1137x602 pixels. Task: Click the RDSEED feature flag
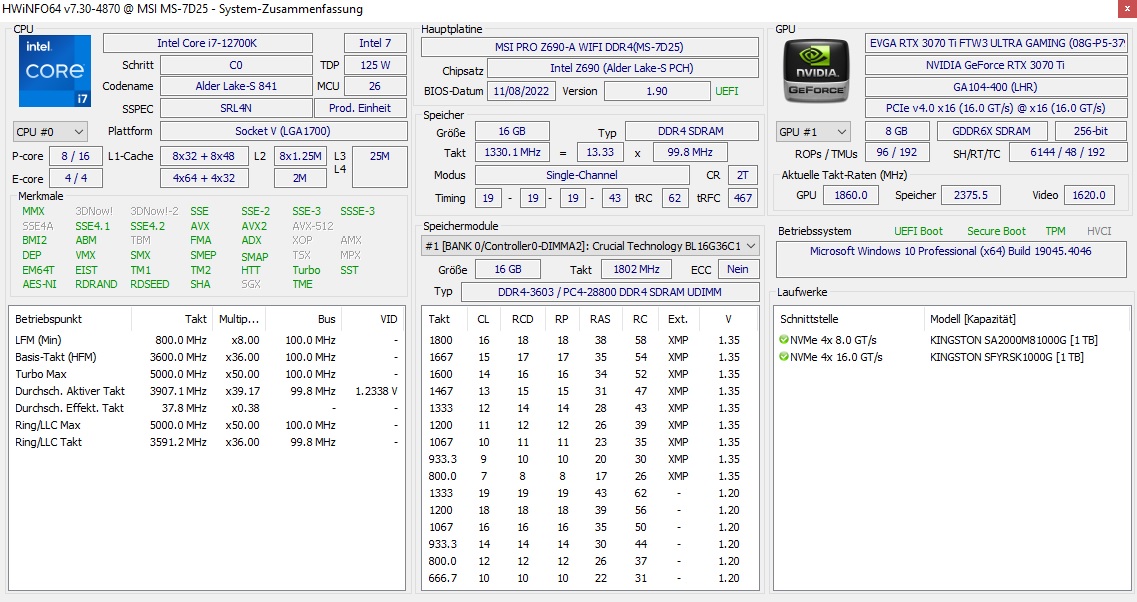pyautogui.click(x=149, y=284)
